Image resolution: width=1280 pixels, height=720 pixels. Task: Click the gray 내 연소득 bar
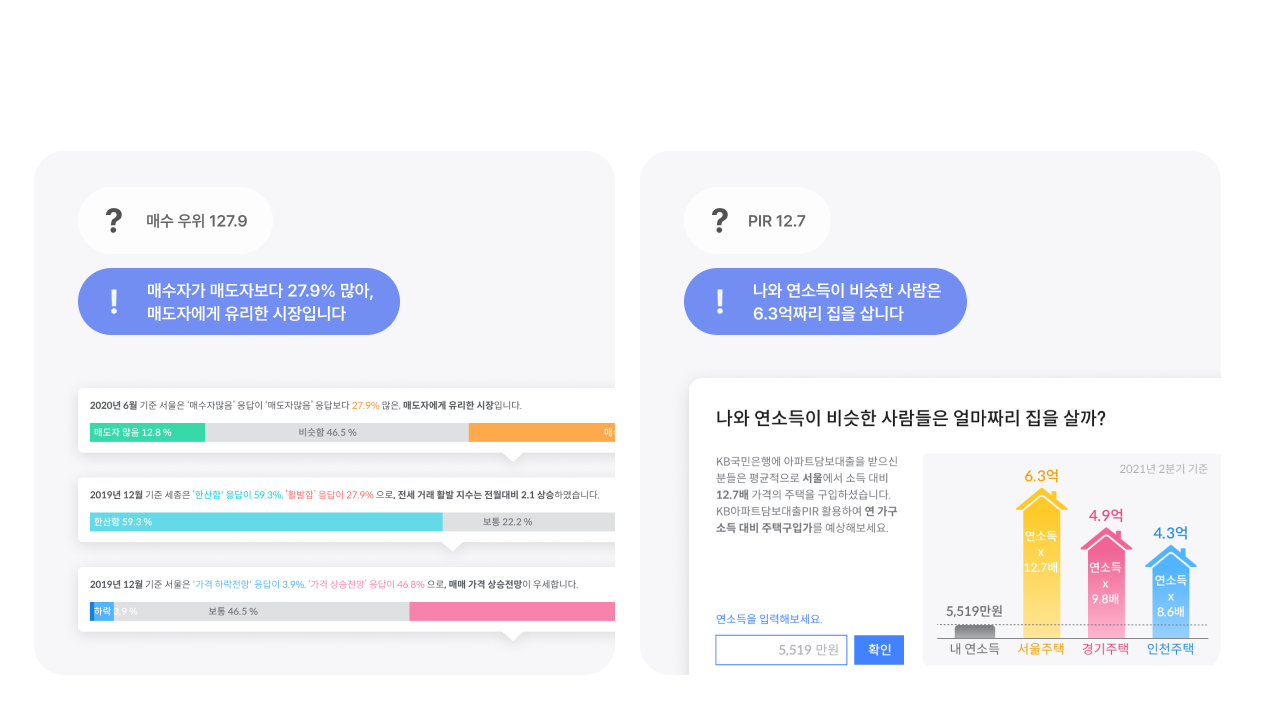pyautogui.click(x=975, y=631)
